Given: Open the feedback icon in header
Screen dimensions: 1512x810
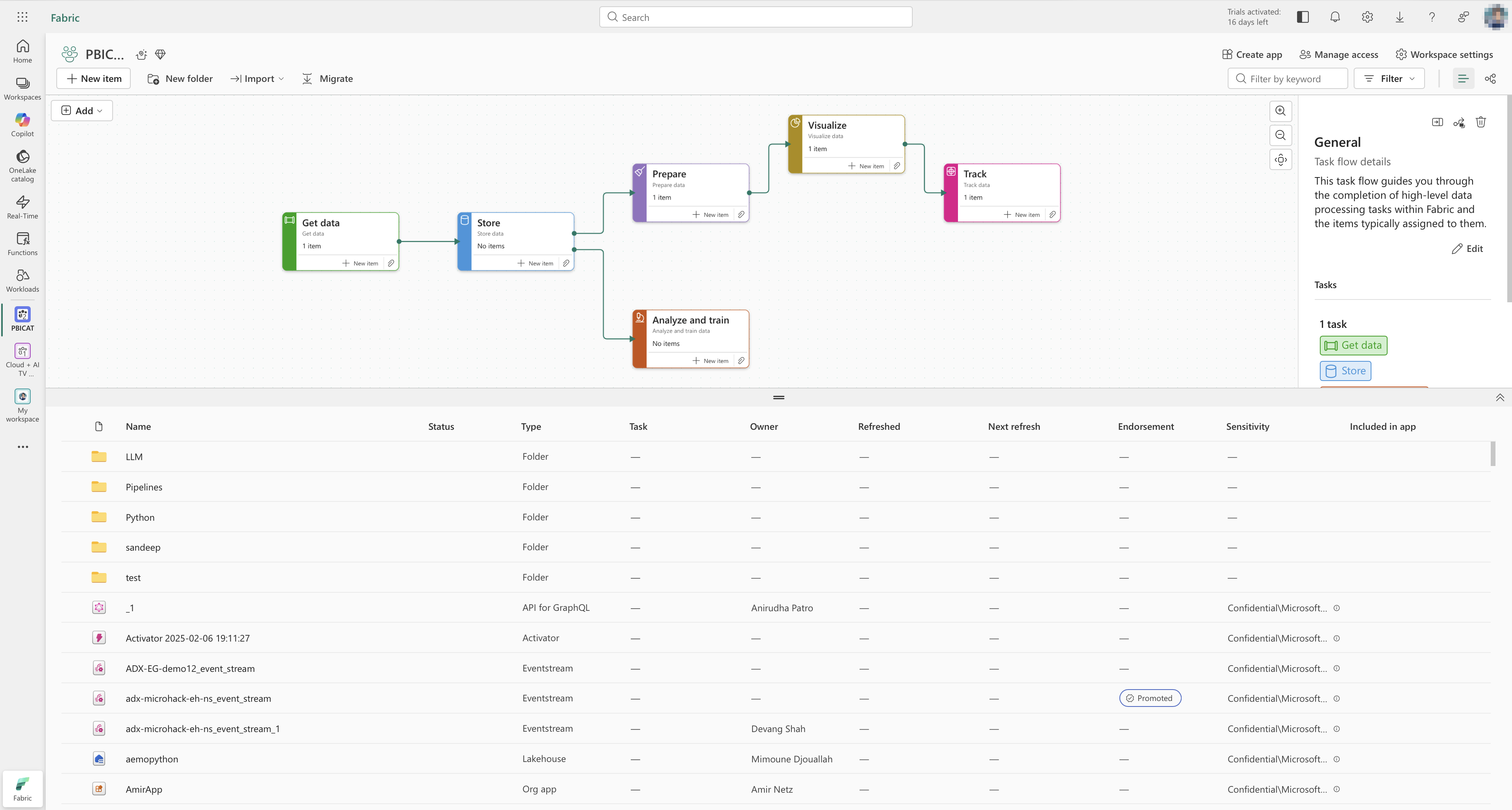Looking at the screenshot, I should click(x=1463, y=17).
